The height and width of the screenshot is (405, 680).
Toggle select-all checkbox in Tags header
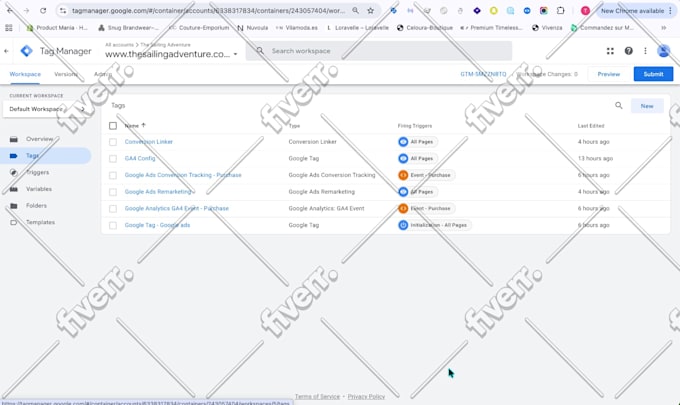[113, 126]
